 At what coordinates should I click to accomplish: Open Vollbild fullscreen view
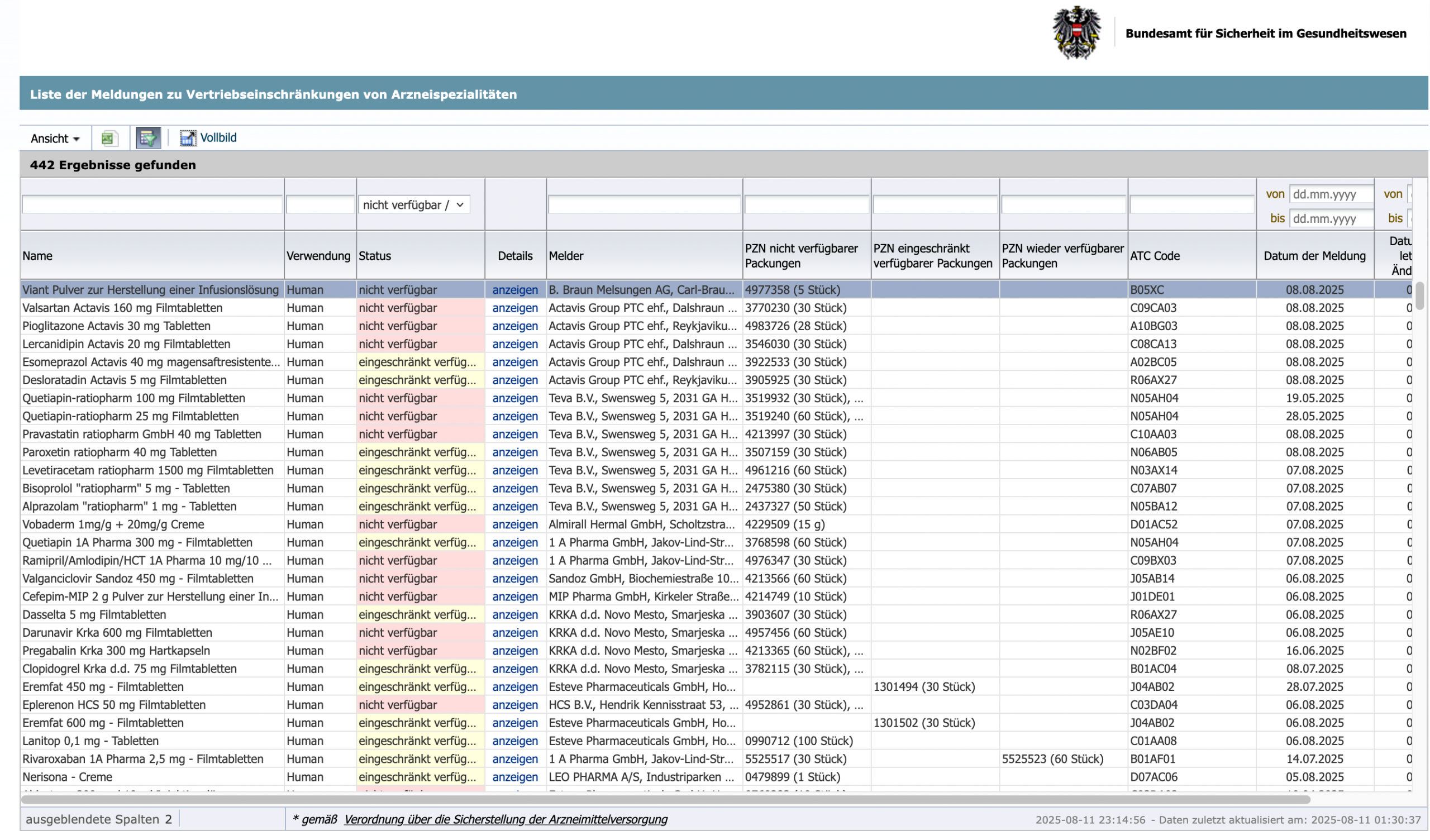[208, 138]
